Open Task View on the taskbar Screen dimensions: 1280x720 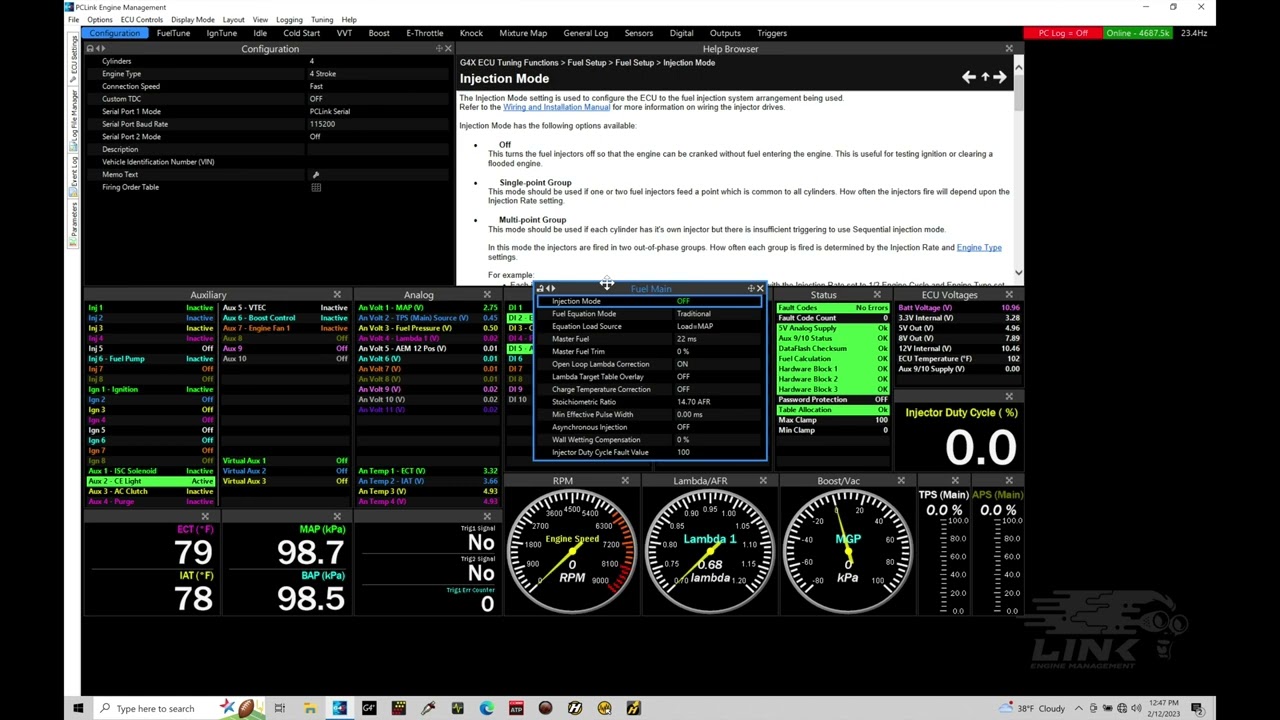pos(280,708)
